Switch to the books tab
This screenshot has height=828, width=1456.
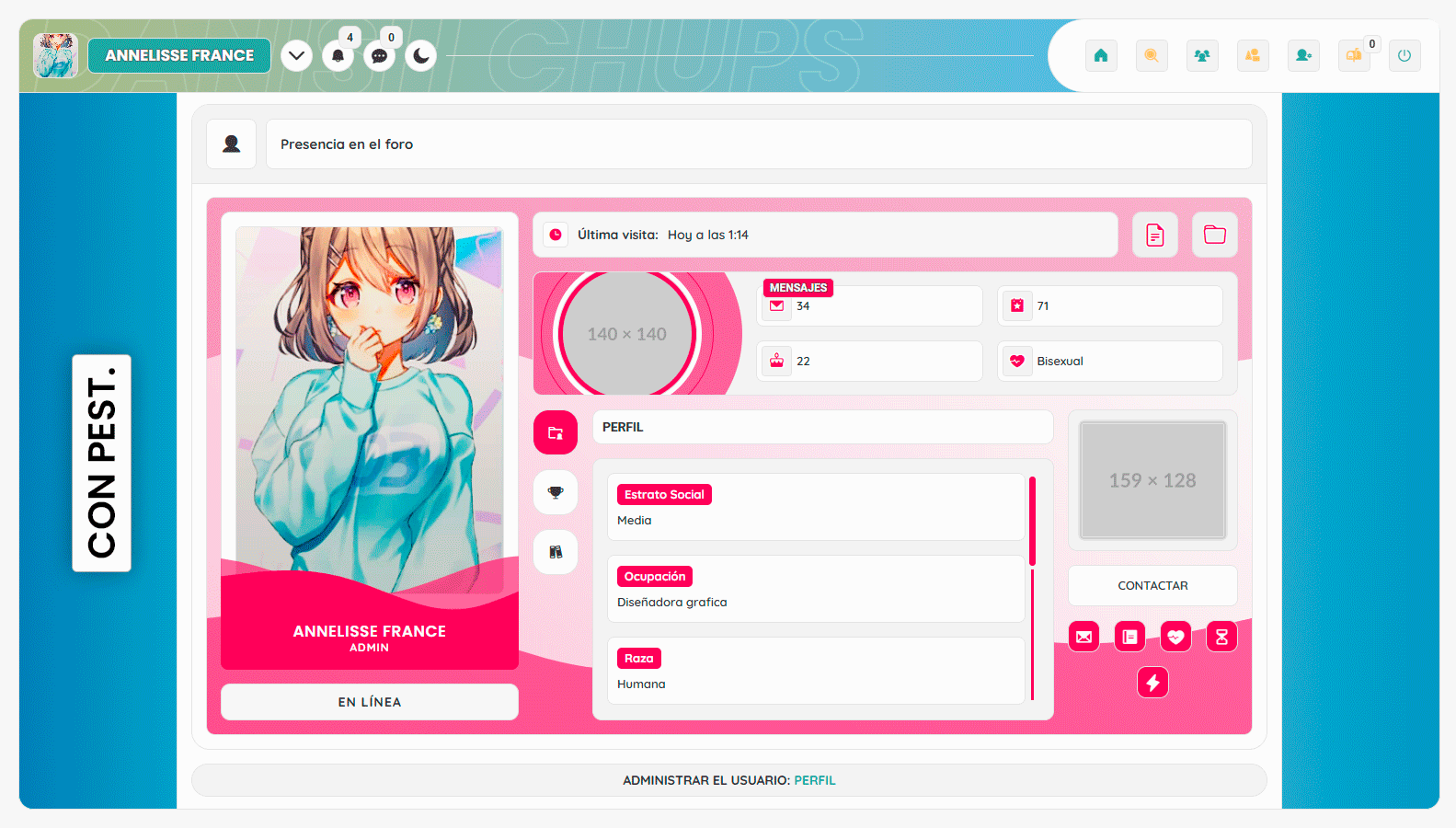[556, 552]
